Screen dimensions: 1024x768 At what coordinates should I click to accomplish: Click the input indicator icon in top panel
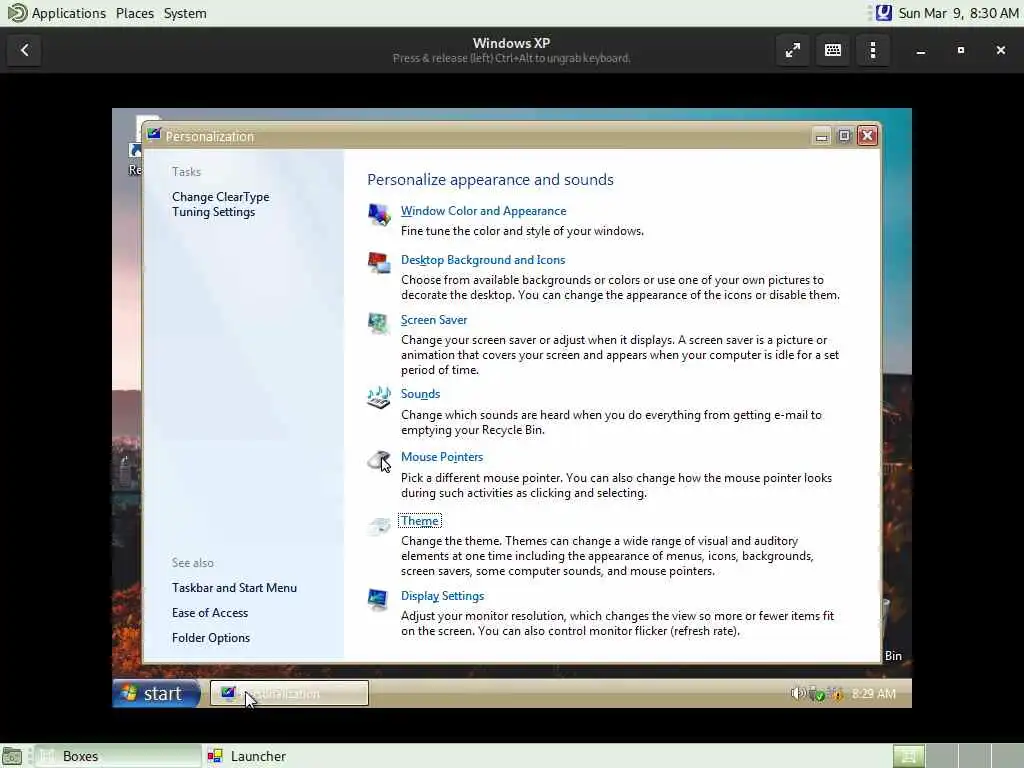tap(884, 12)
